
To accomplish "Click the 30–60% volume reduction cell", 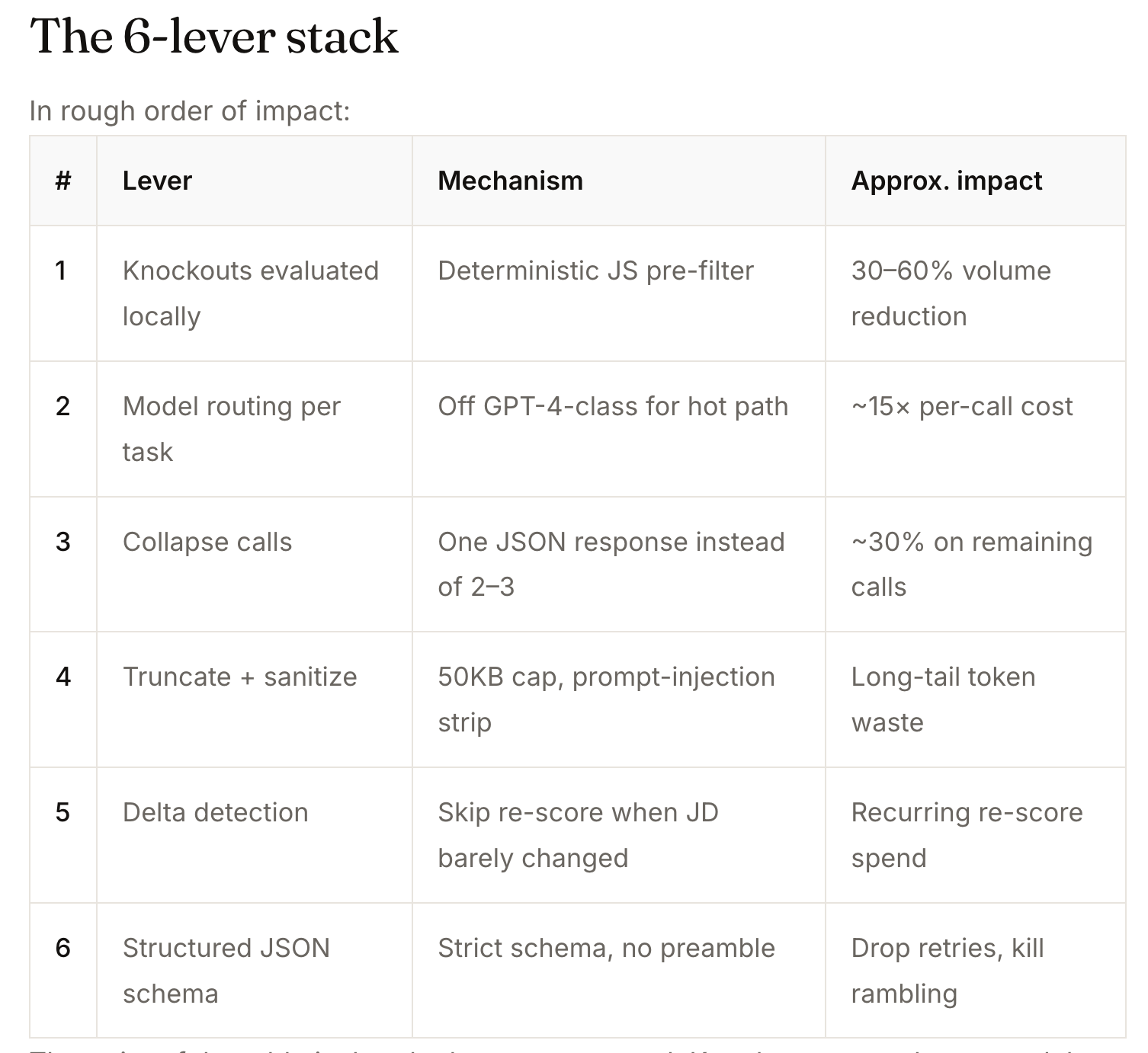I will pyautogui.click(x=976, y=293).
